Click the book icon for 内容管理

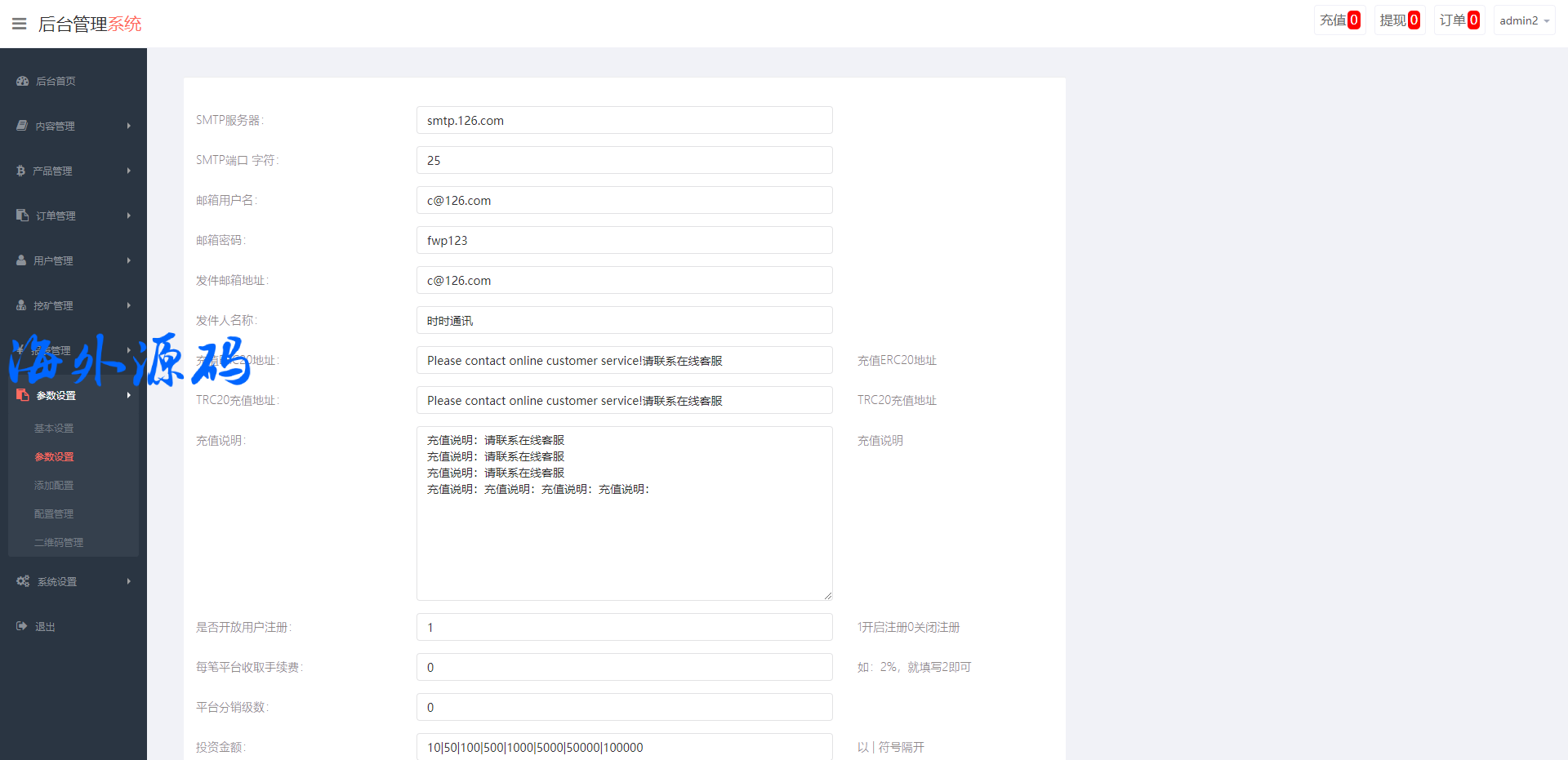22,126
